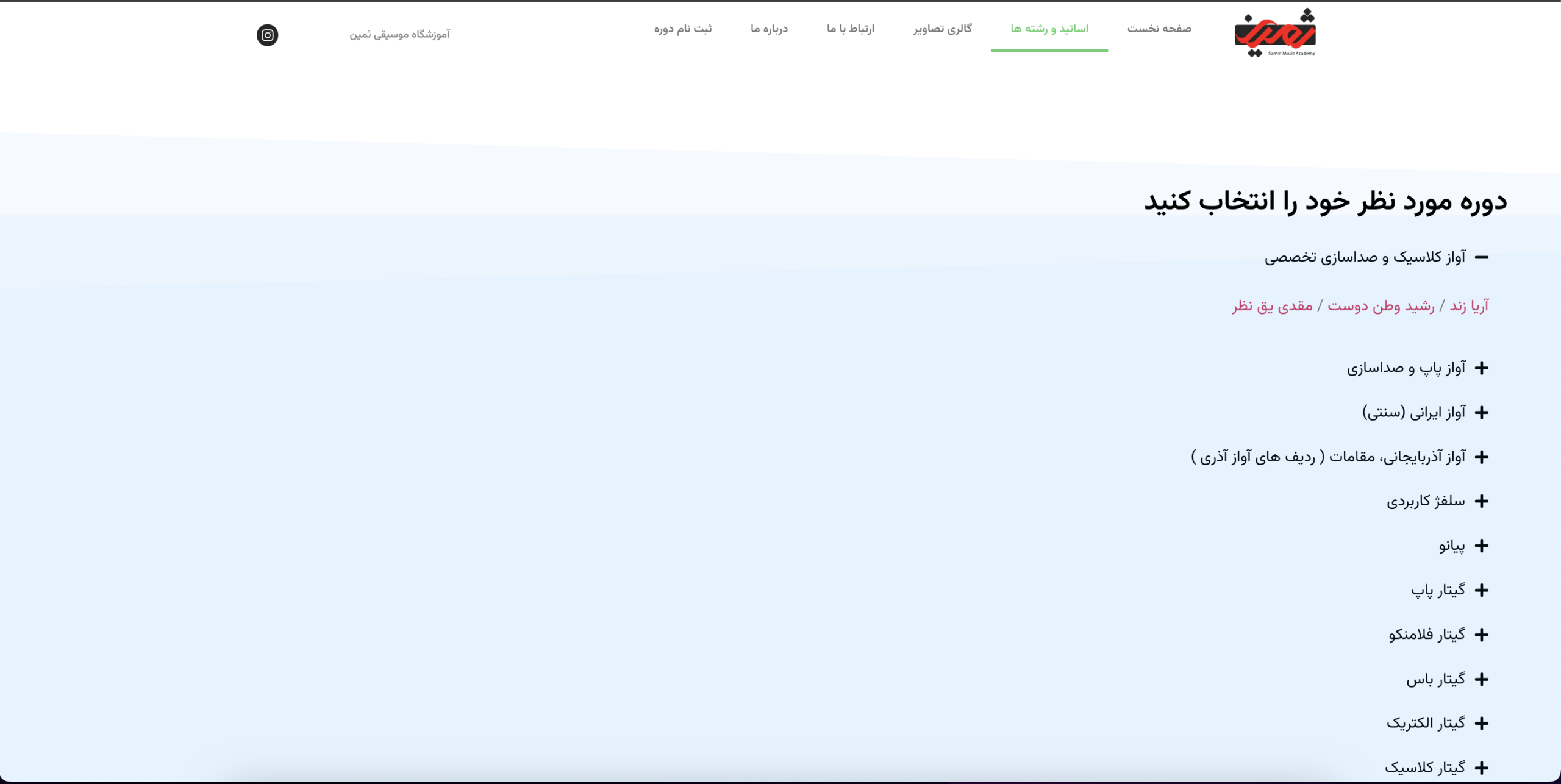
Task: Open the صفحه نخست menu item
Action: click(x=1159, y=29)
